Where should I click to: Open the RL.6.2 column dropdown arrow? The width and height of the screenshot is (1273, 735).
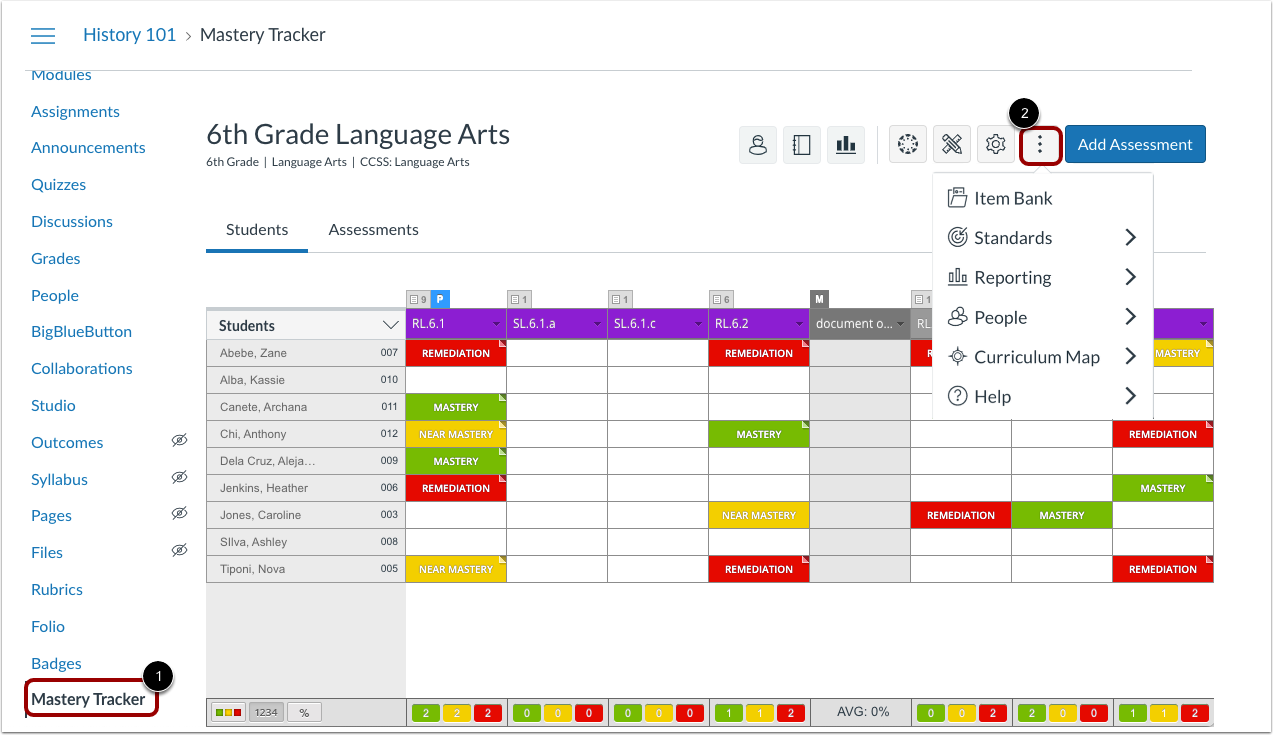799,324
